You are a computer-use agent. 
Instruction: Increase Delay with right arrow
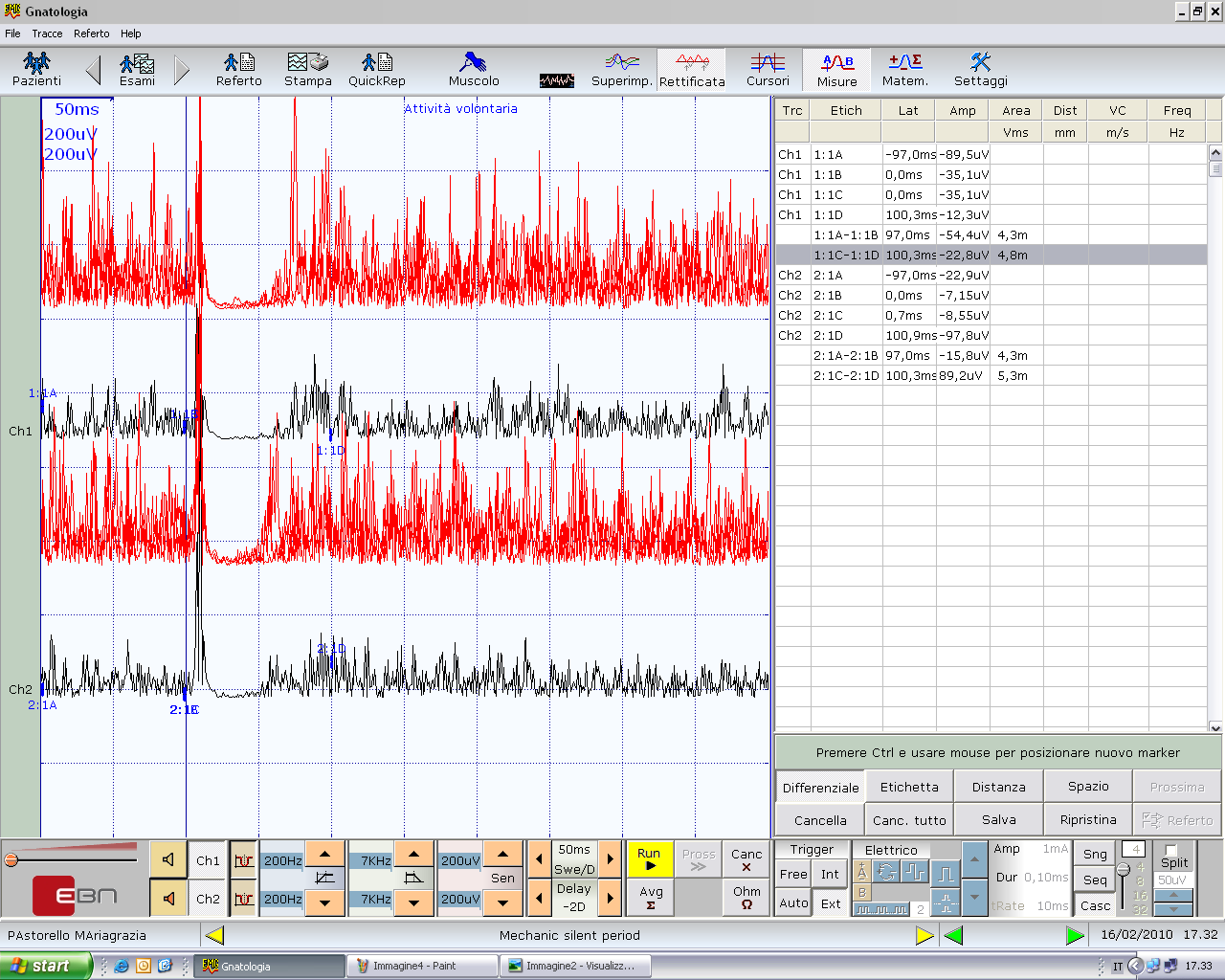pyautogui.click(x=610, y=898)
